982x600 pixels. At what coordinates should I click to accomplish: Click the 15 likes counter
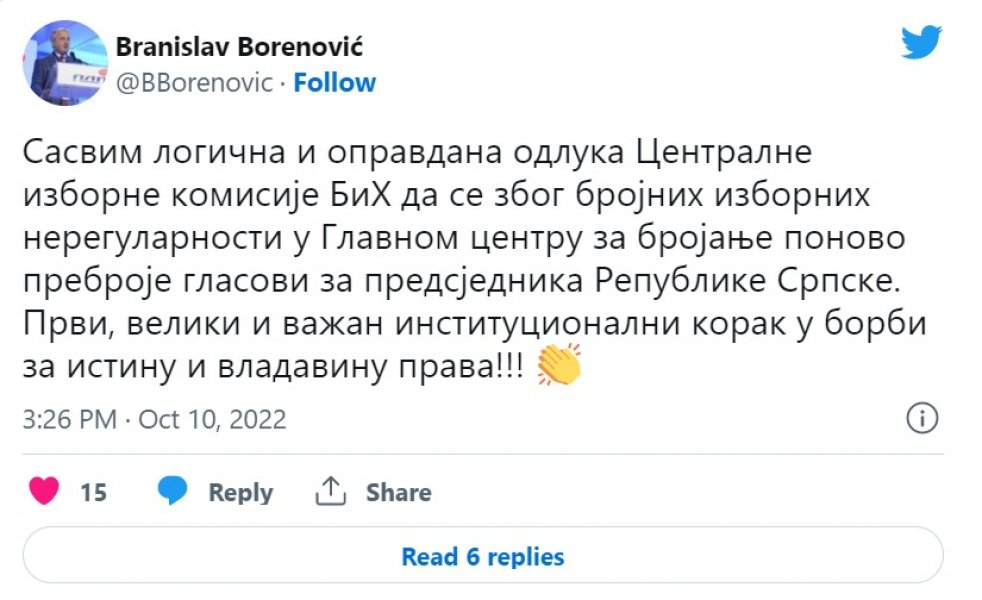click(x=90, y=491)
